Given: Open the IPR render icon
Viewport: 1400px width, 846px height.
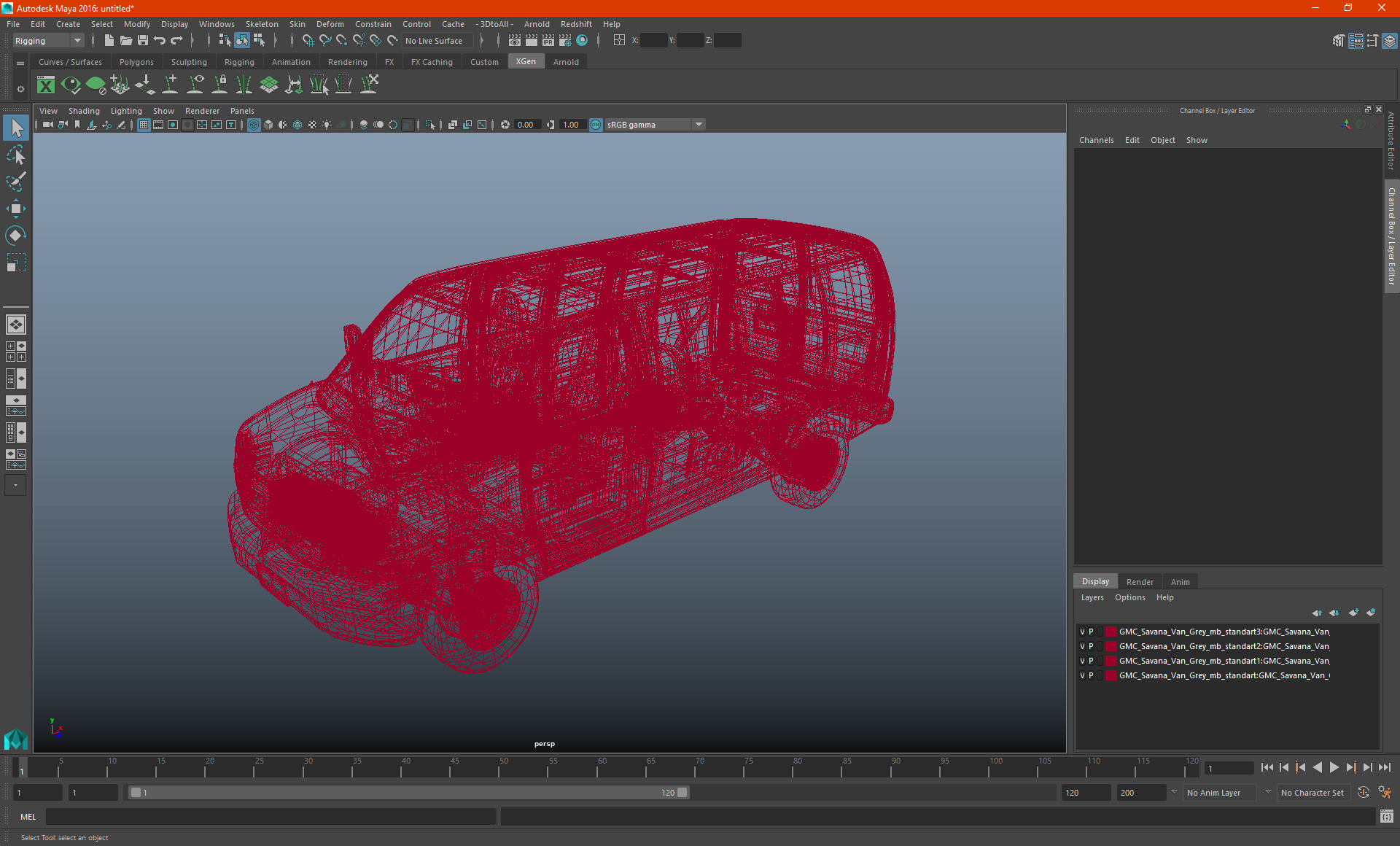Looking at the screenshot, I should [x=548, y=41].
